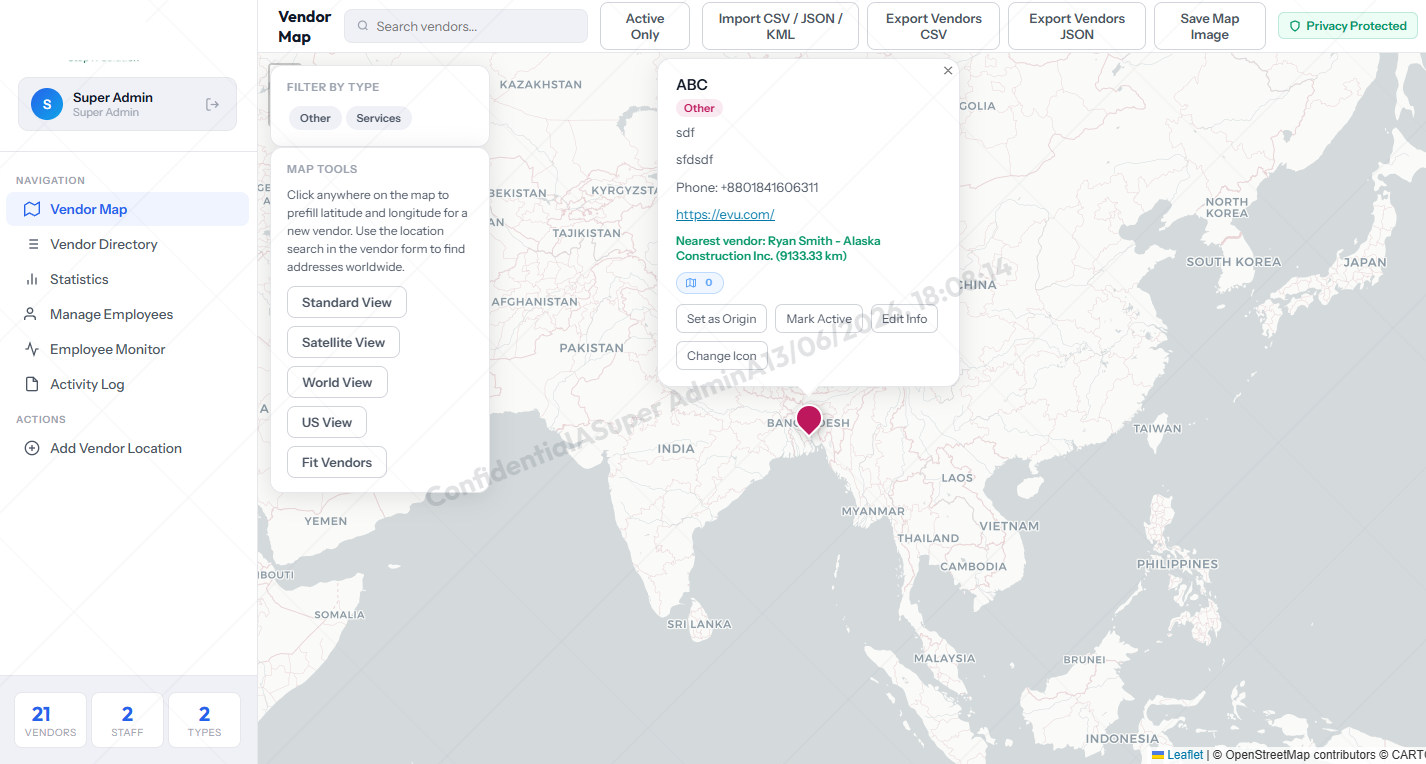Open the https://evu.com/ link

(x=725, y=214)
